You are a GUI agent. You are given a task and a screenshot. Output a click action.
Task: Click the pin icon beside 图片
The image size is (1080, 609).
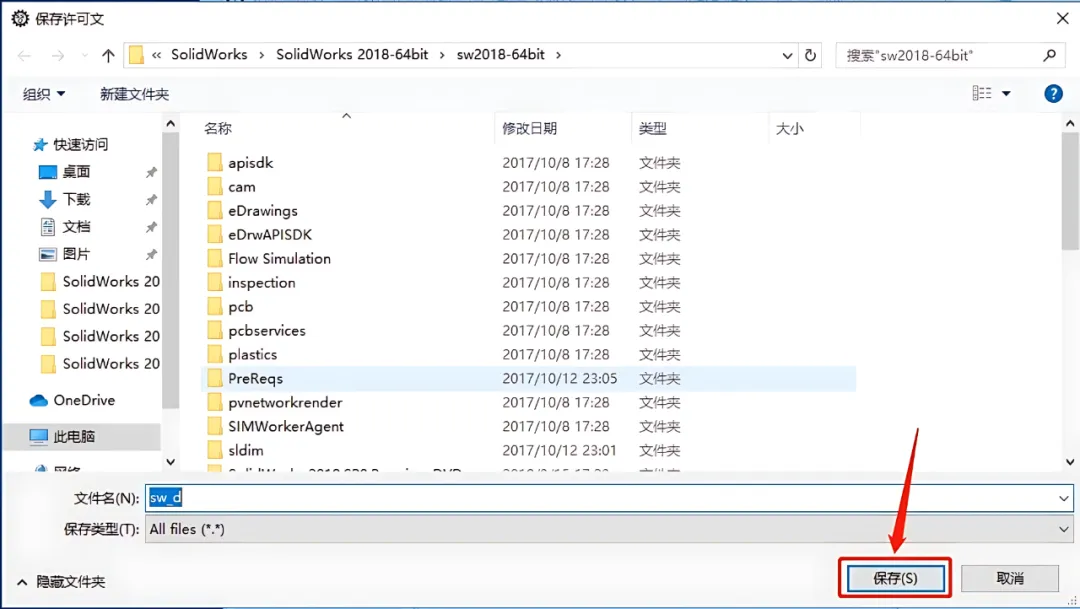click(151, 255)
